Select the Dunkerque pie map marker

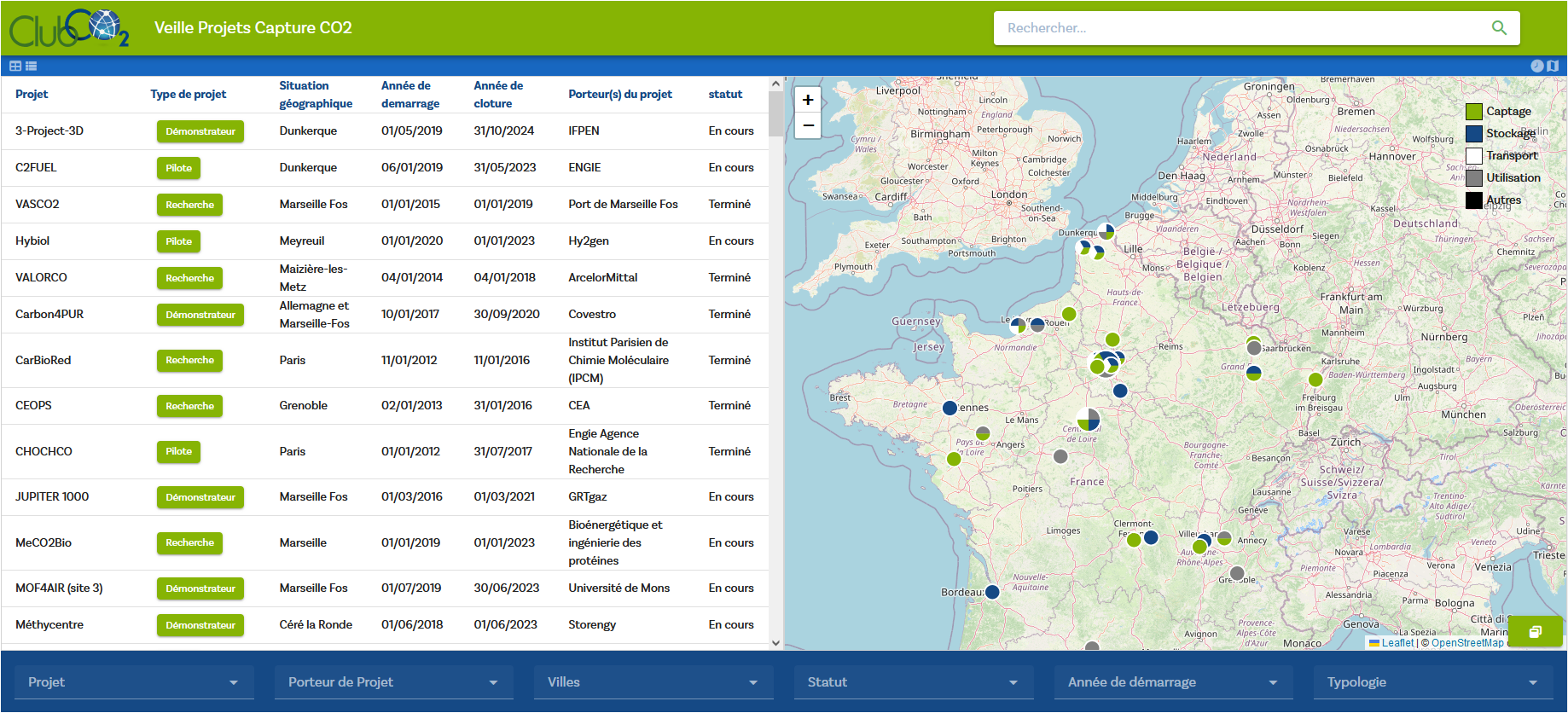[x=1106, y=231]
